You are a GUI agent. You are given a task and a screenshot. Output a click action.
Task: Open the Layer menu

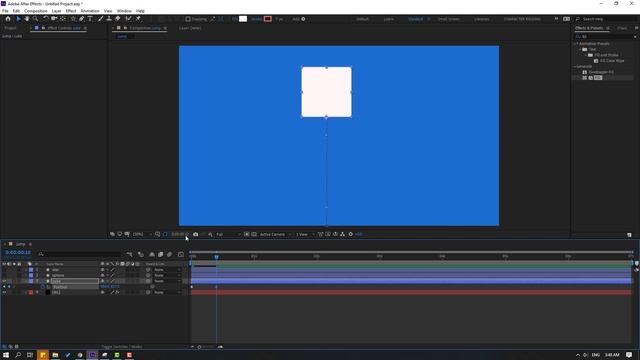[x=57, y=11]
